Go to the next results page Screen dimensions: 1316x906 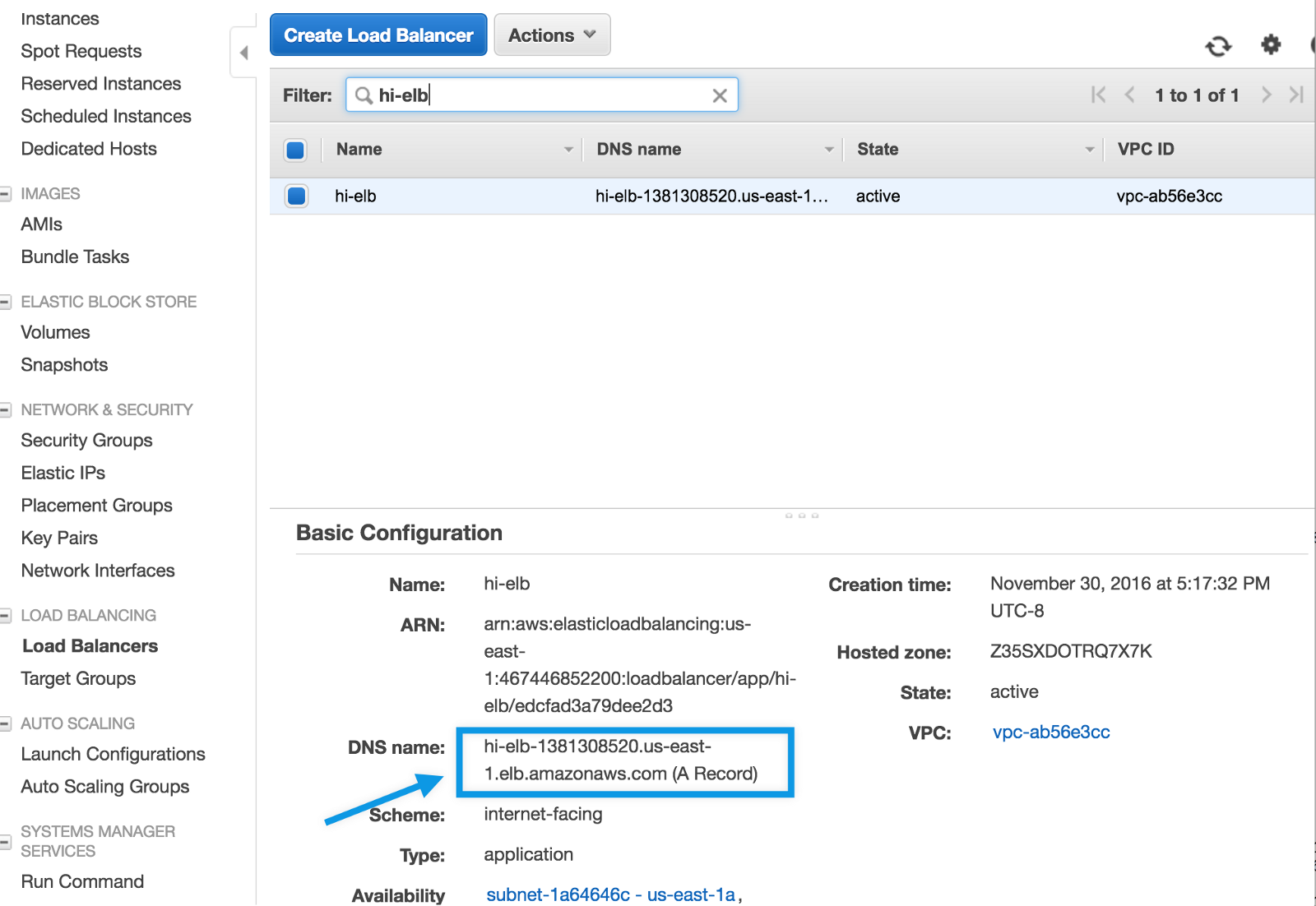pyautogui.click(x=1266, y=95)
